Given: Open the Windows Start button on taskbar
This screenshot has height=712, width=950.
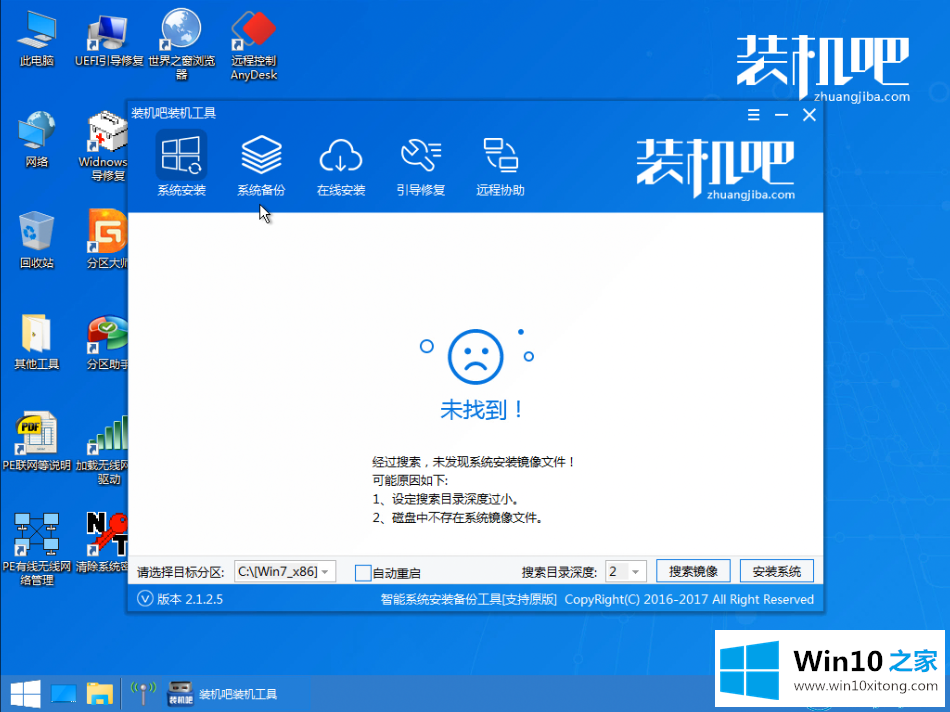Looking at the screenshot, I should [24, 693].
